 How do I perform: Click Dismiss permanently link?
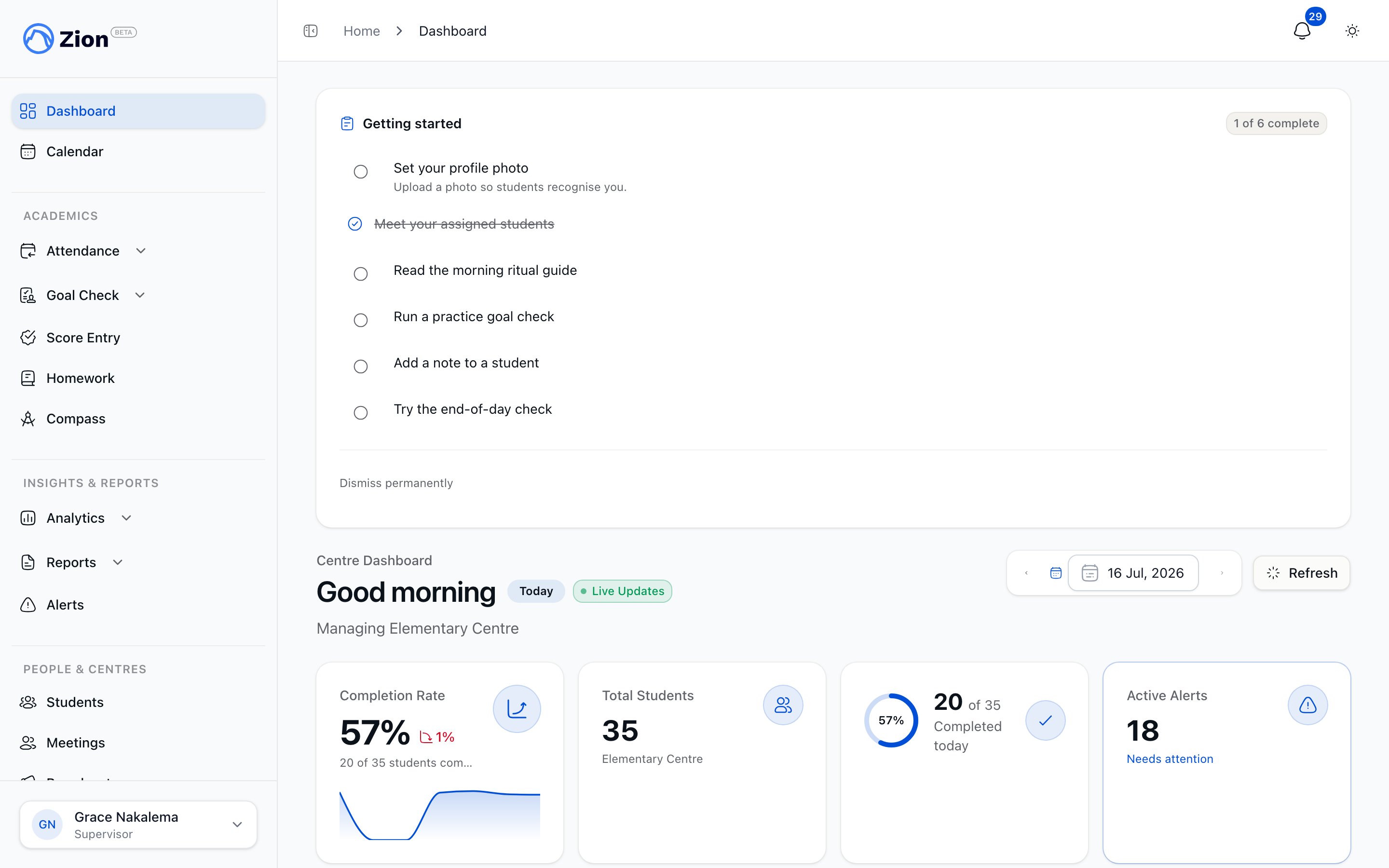(396, 483)
